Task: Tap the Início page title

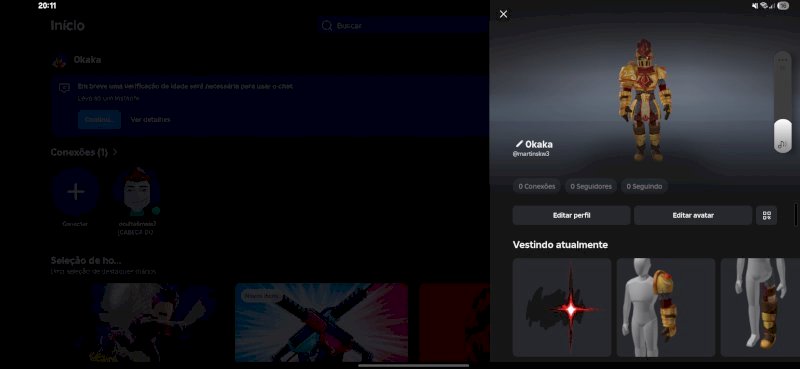Action: coord(67,25)
